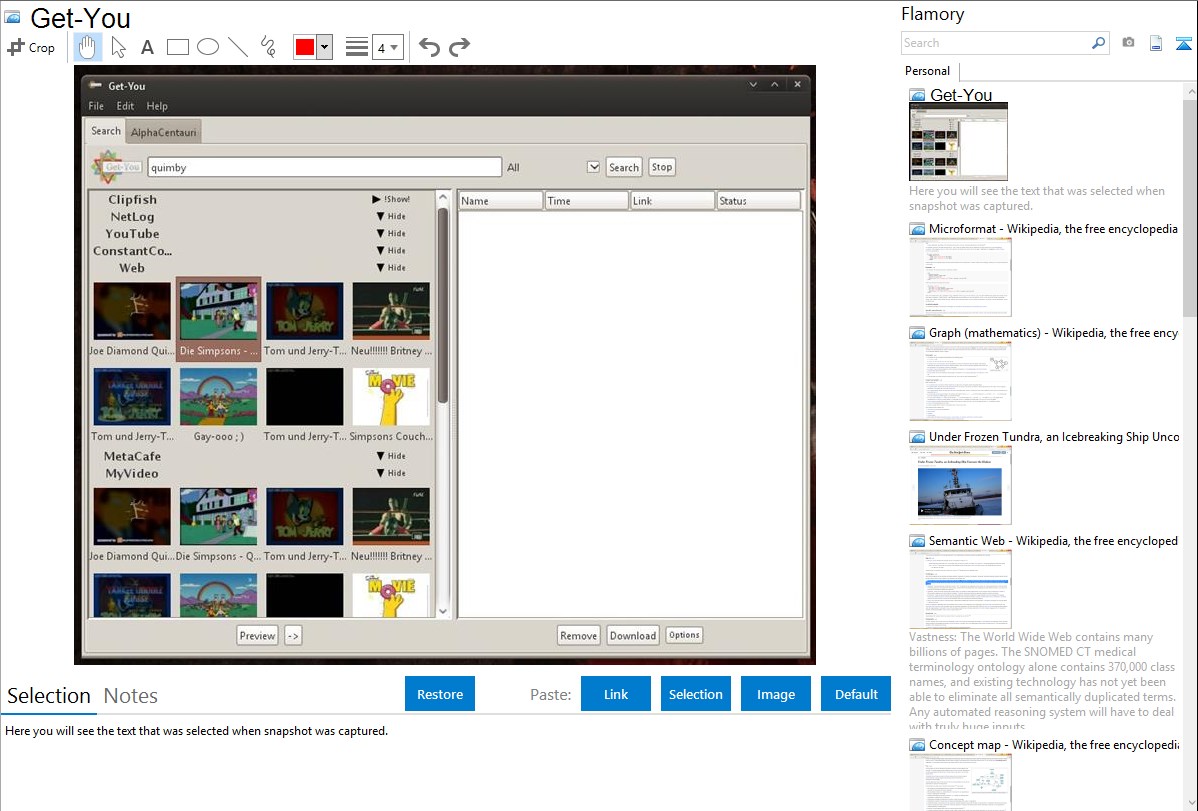The width and height of the screenshot is (1198, 811).
Task: Focus the Flamory Search field
Action: pos(996,43)
